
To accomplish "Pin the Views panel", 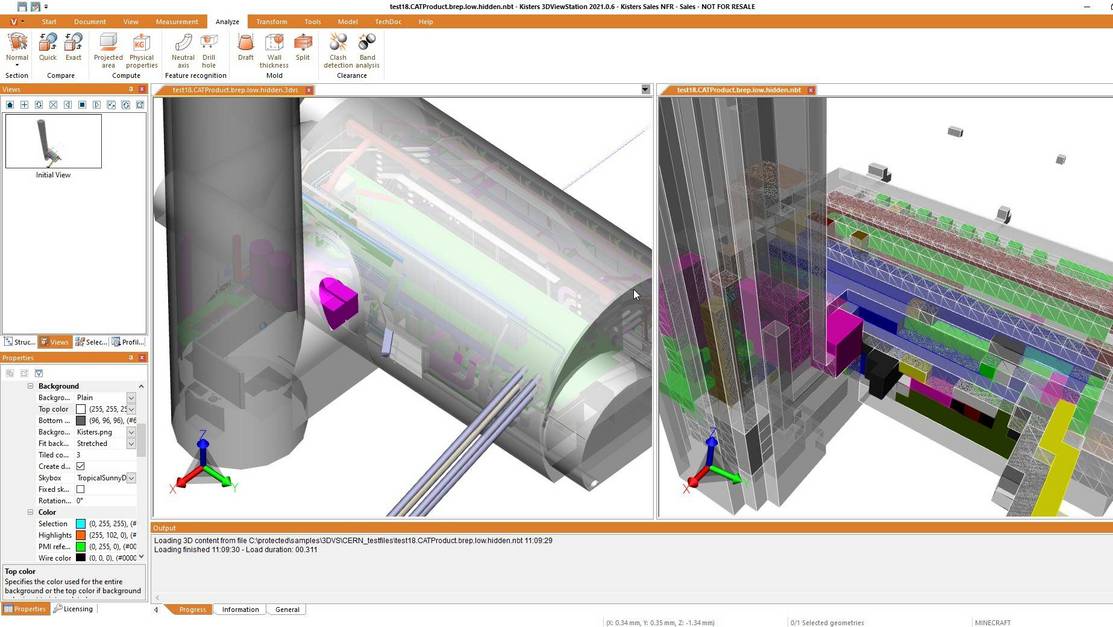I will click(131, 89).
